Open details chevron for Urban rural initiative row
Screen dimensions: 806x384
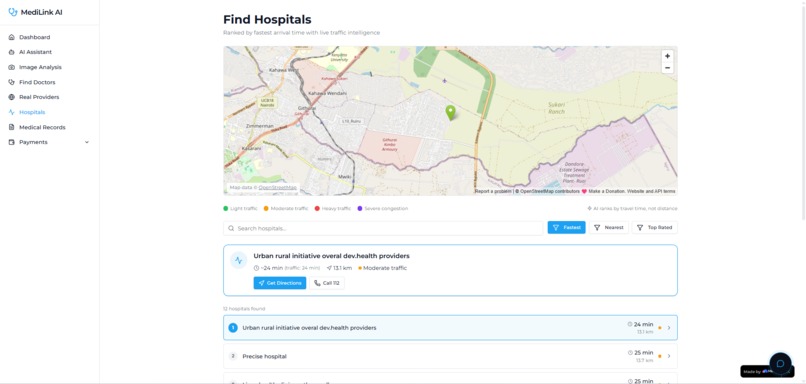click(669, 327)
